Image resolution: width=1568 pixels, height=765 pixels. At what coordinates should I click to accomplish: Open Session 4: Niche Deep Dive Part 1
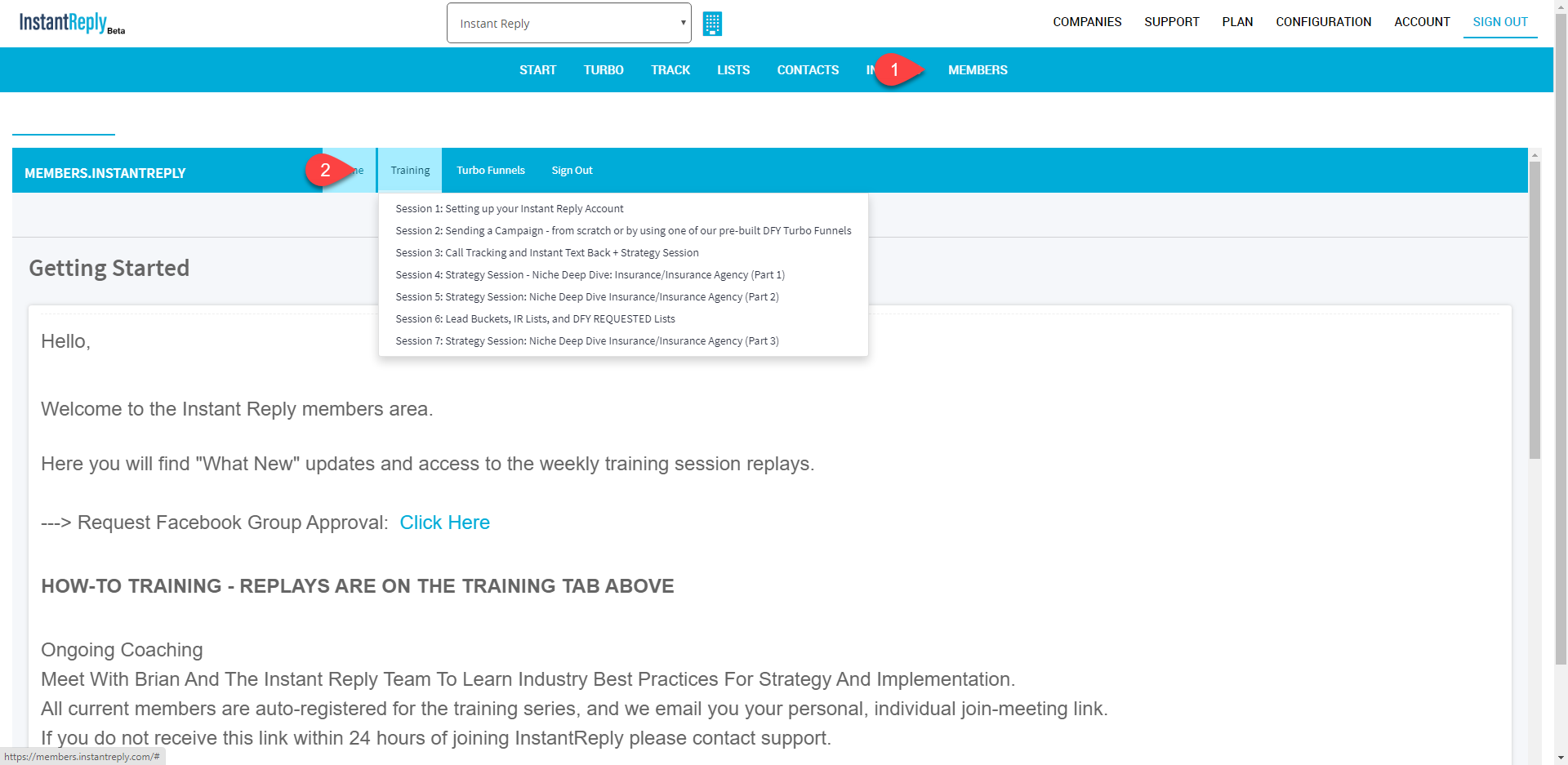tap(590, 275)
